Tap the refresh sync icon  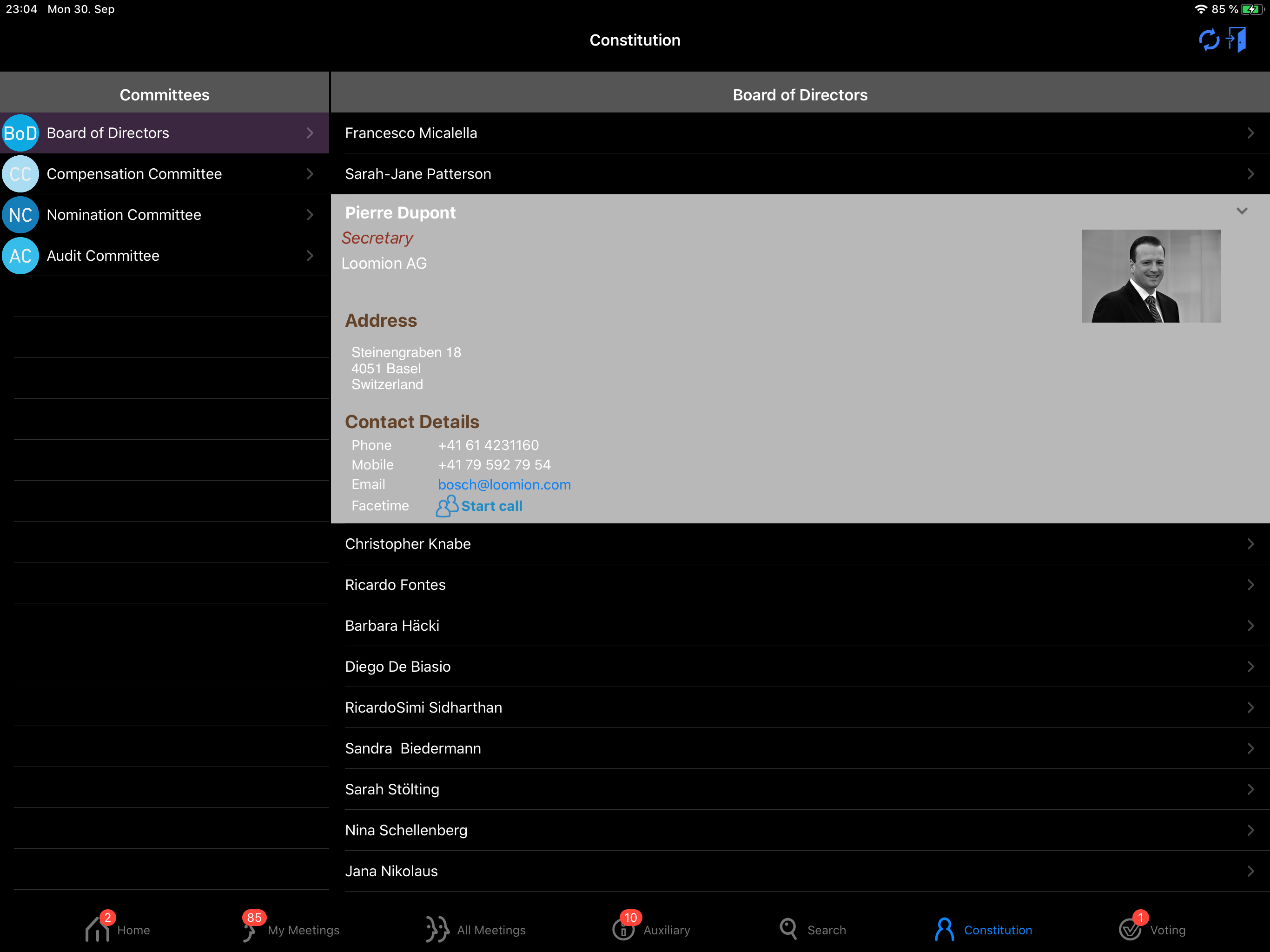[x=1209, y=40]
